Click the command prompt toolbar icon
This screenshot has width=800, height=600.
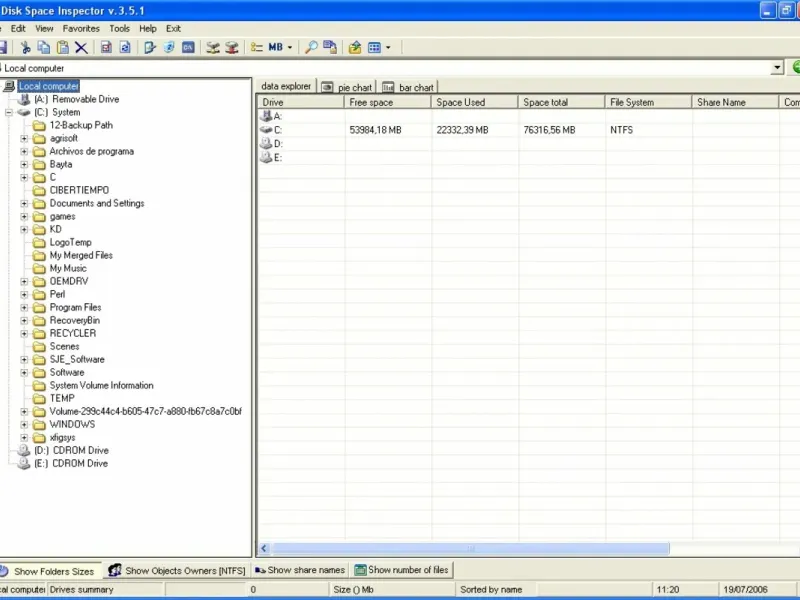188,47
